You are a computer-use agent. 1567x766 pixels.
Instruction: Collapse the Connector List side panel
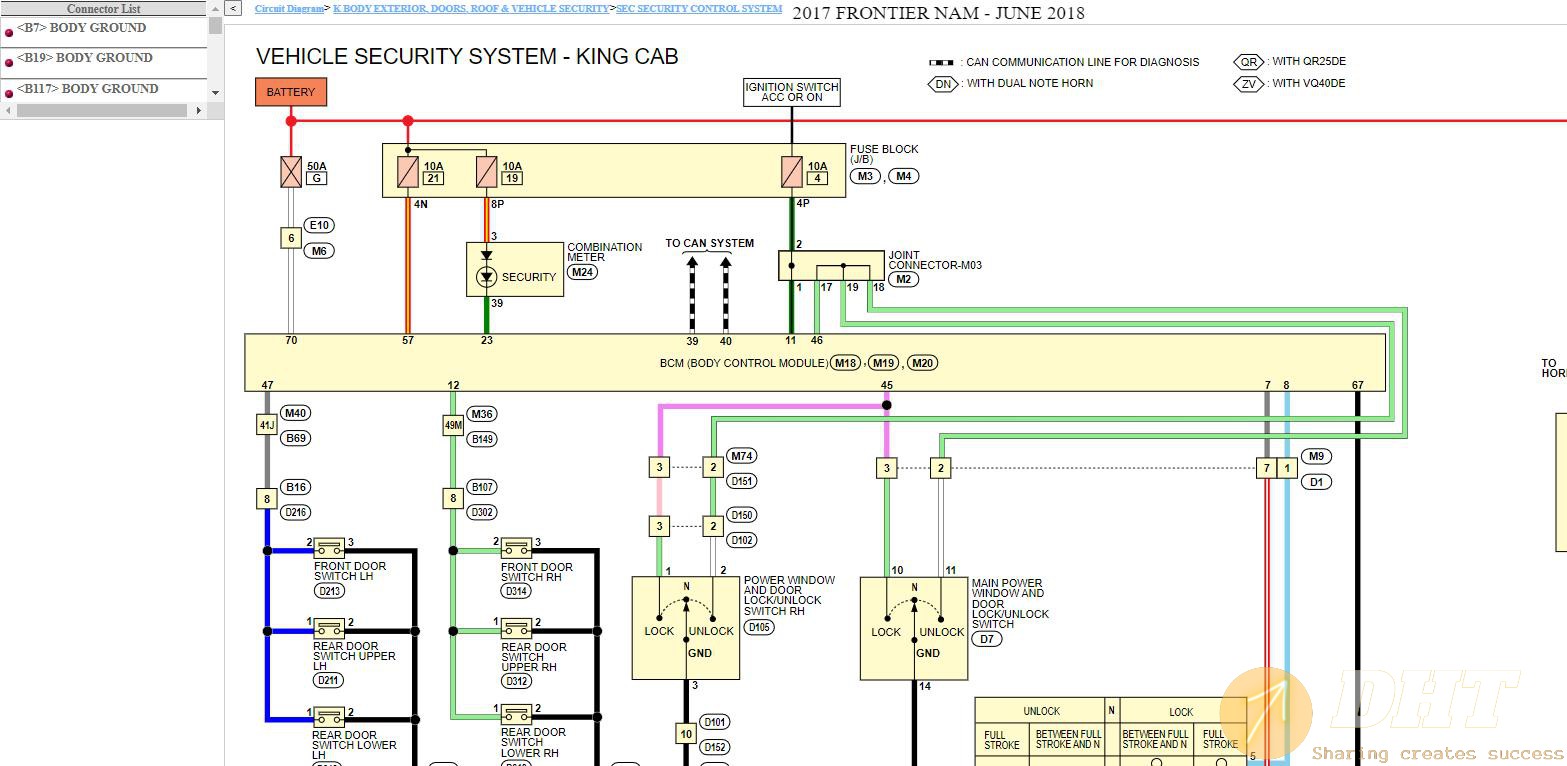232,8
